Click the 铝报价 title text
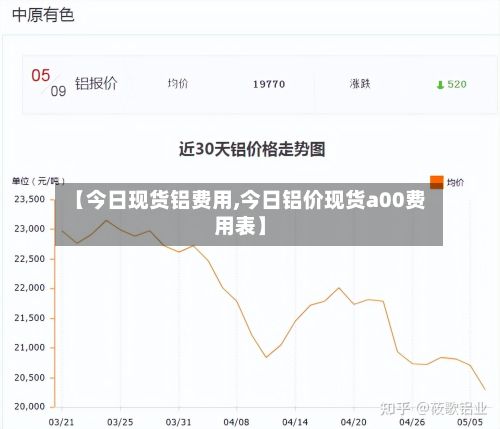Image resolution: width=500 pixels, height=429 pixels. click(x=96, y=84)
